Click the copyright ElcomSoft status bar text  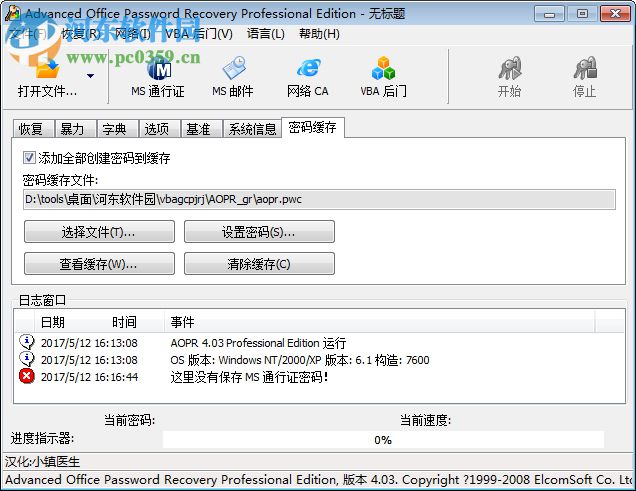(x=319, y=480)
